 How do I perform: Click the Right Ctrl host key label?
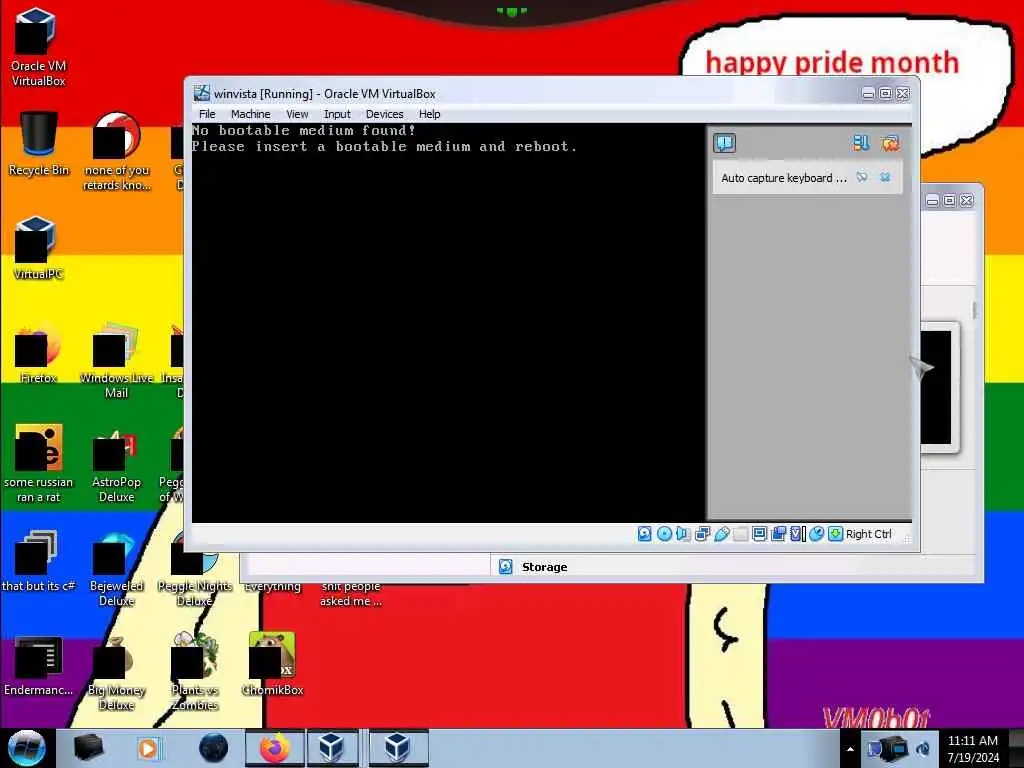[x=869, y=534]
